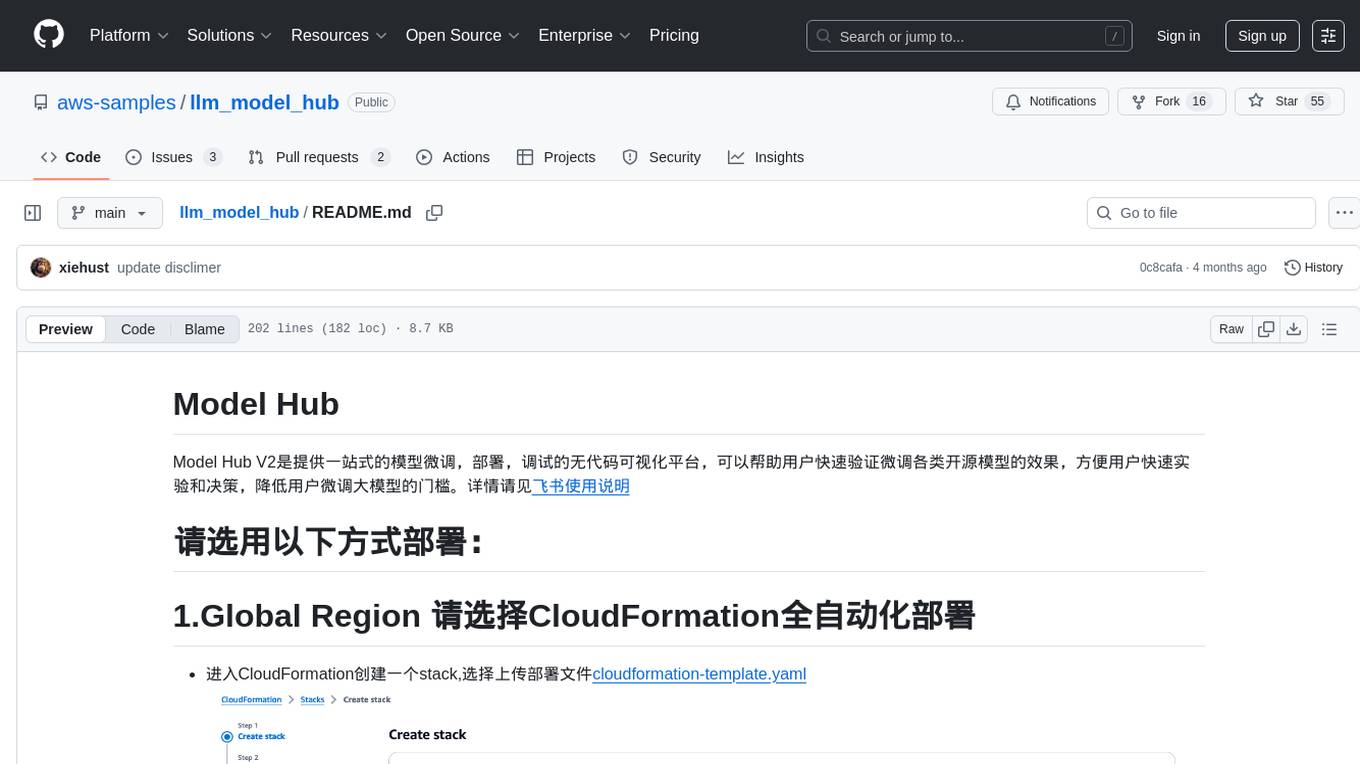The image size is (1360, 764).
Task: Copy the README.md file path
Action: [x=434, y=213]
